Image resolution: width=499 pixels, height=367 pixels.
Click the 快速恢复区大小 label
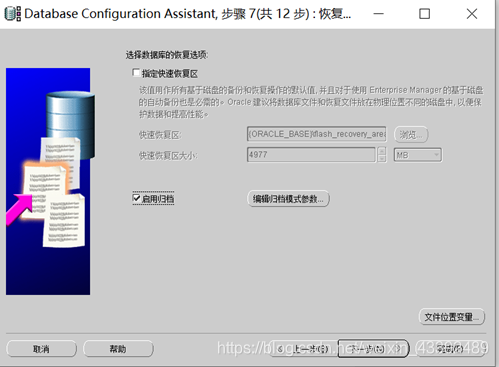click(x=168, y=155)
